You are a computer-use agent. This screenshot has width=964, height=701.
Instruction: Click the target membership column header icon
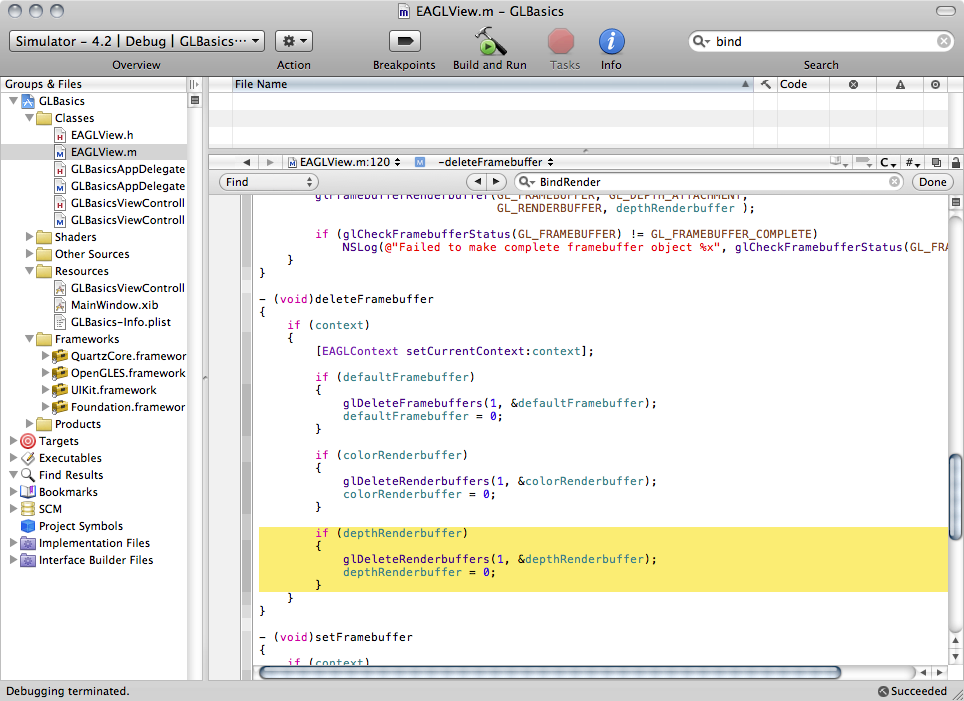(x=935, y=84)
